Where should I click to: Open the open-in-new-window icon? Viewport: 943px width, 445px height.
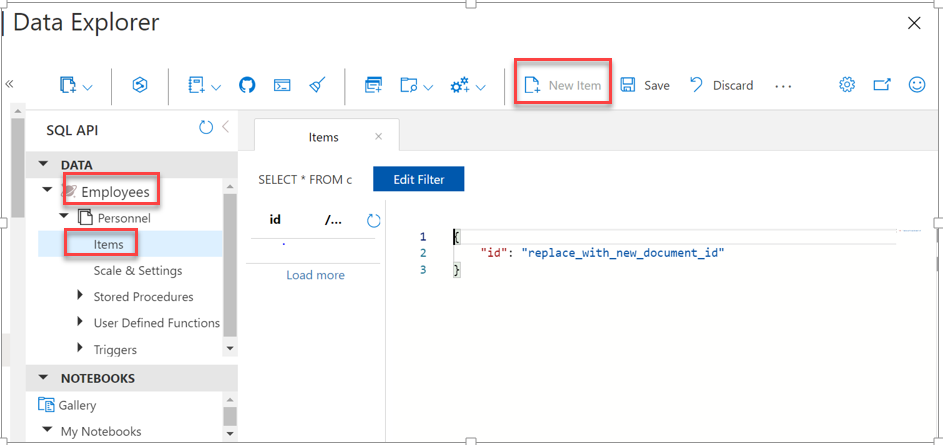(x=882, y=85)
